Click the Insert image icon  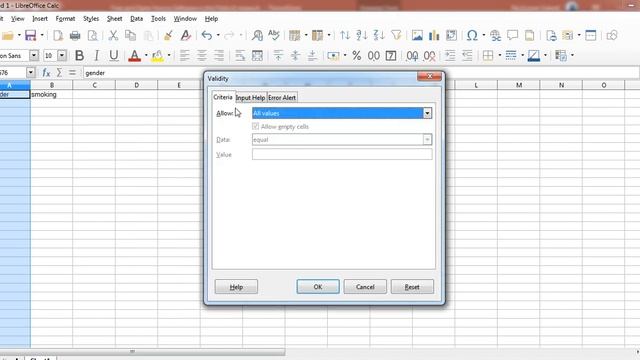(417, 36)
